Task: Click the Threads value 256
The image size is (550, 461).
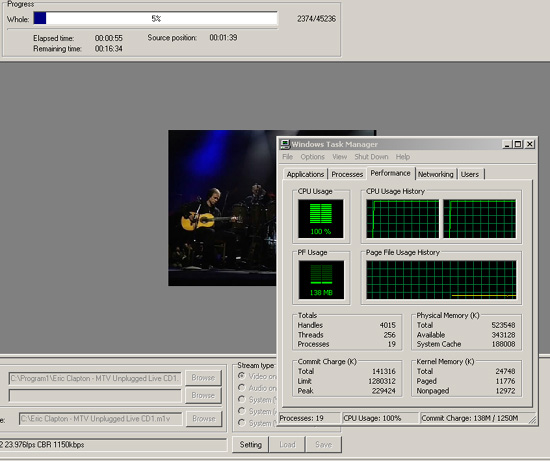Action: 389,335
